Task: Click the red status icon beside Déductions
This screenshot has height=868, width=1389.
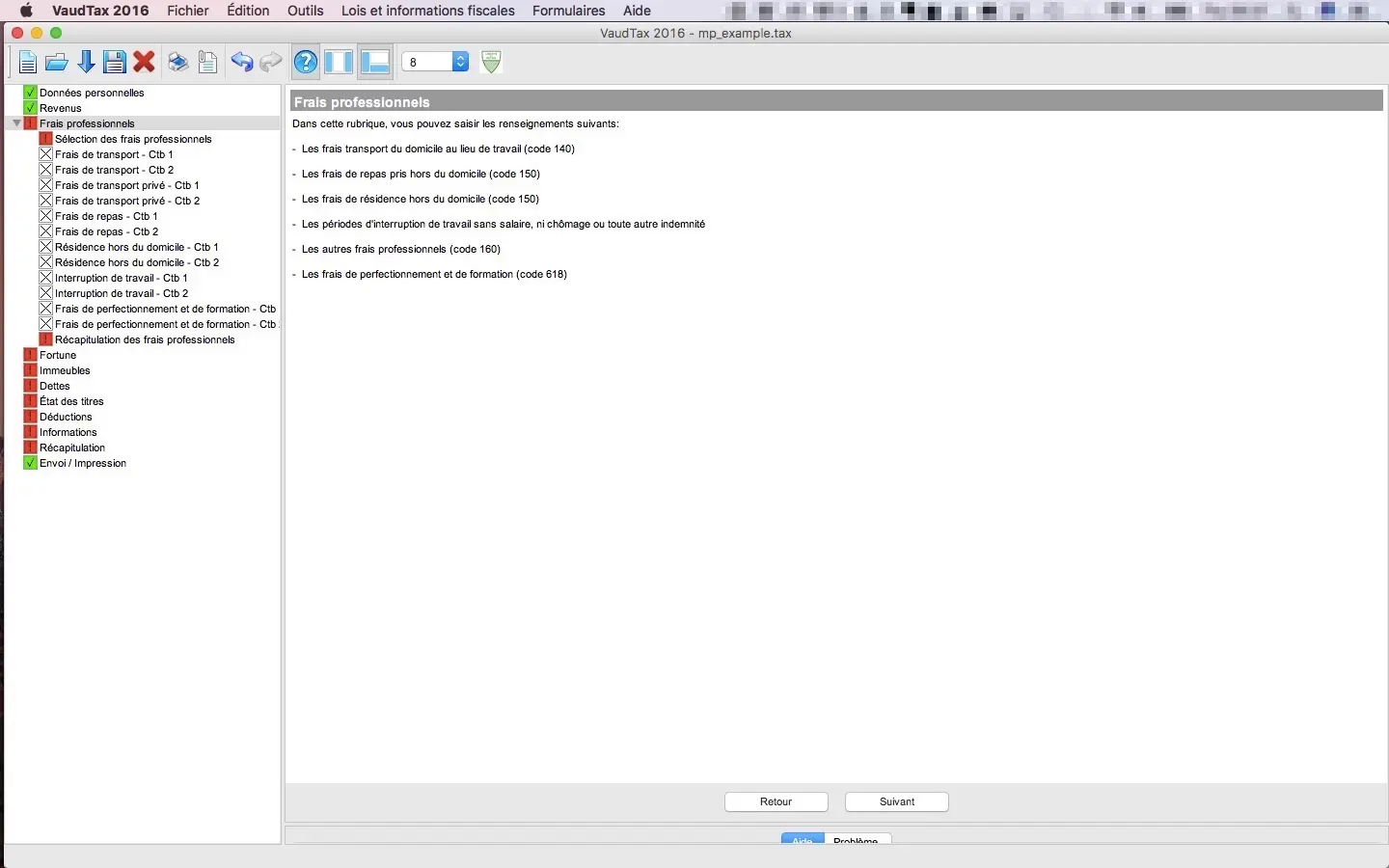Action: 30,417
